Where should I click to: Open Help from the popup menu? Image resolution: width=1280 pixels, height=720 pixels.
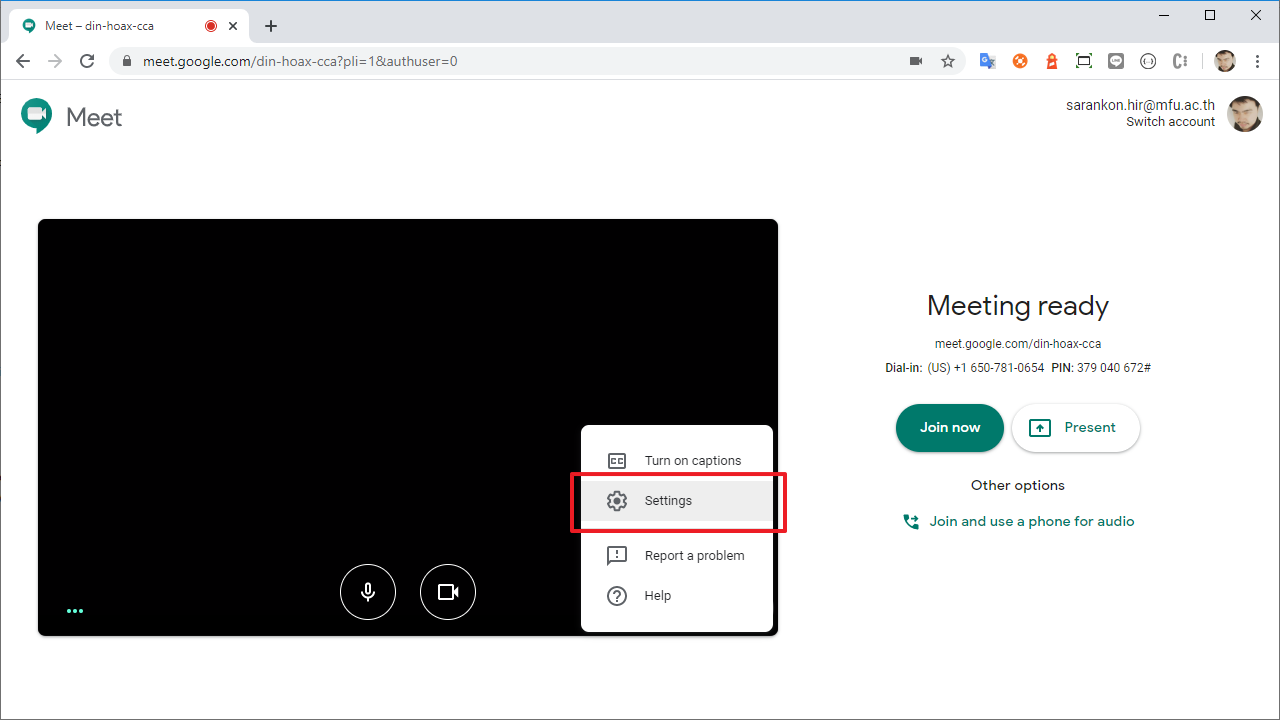[677, 596]
